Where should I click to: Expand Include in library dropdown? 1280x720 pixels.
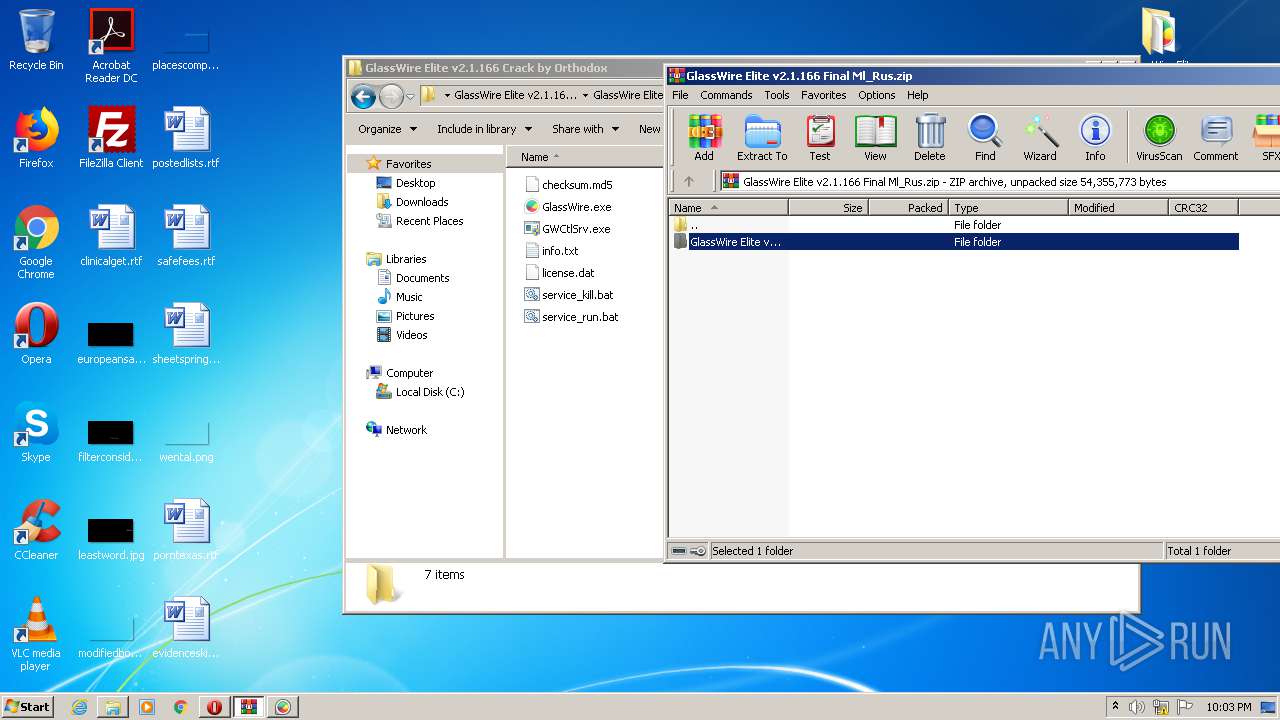(x=484, y=129)
